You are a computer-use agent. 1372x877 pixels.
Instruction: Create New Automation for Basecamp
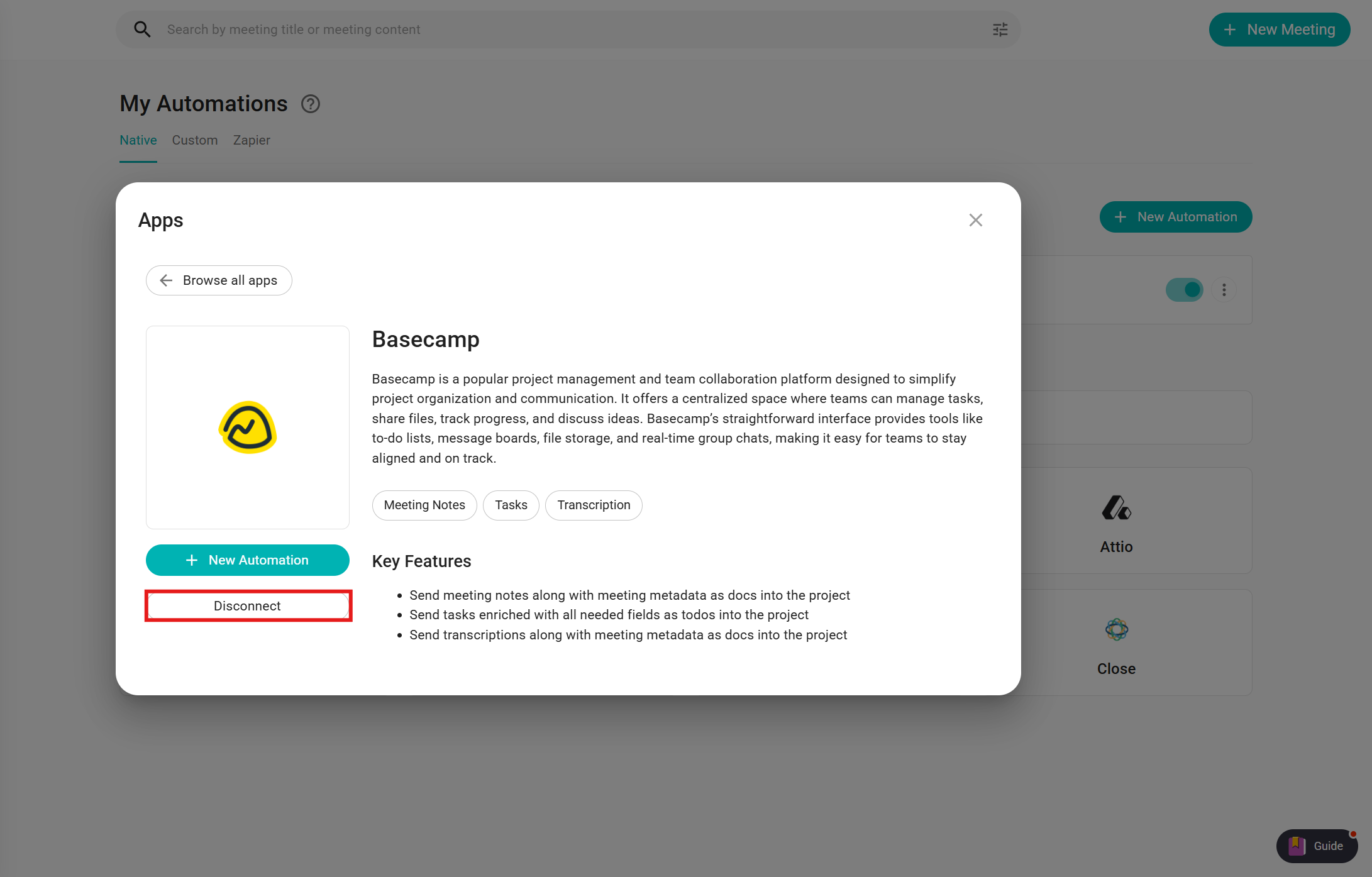(x=248, y=560)
